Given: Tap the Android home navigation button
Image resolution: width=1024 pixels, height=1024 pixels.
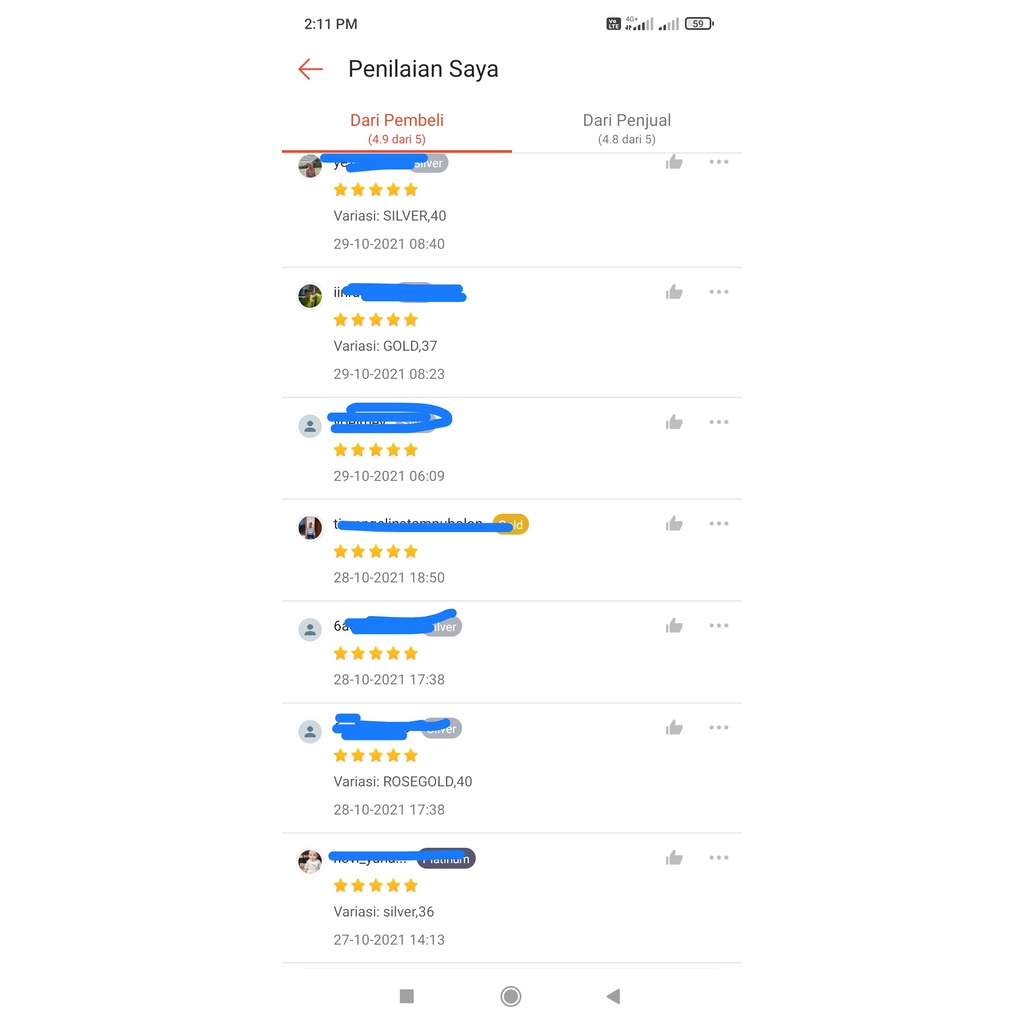Looking at the screenshot, I should tap(511, 996).
